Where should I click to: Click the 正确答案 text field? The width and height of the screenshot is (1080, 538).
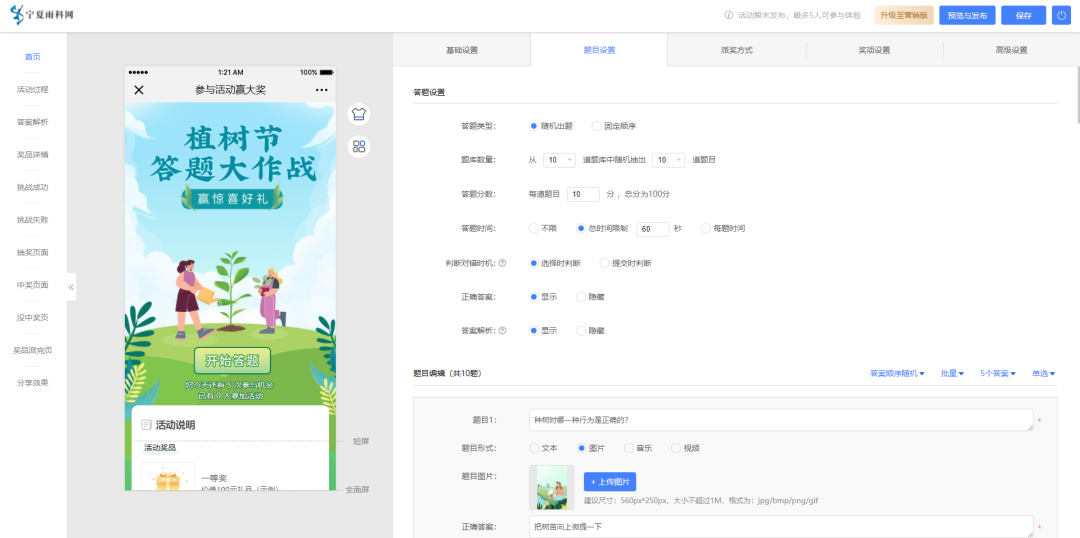(x=781, y=526)
